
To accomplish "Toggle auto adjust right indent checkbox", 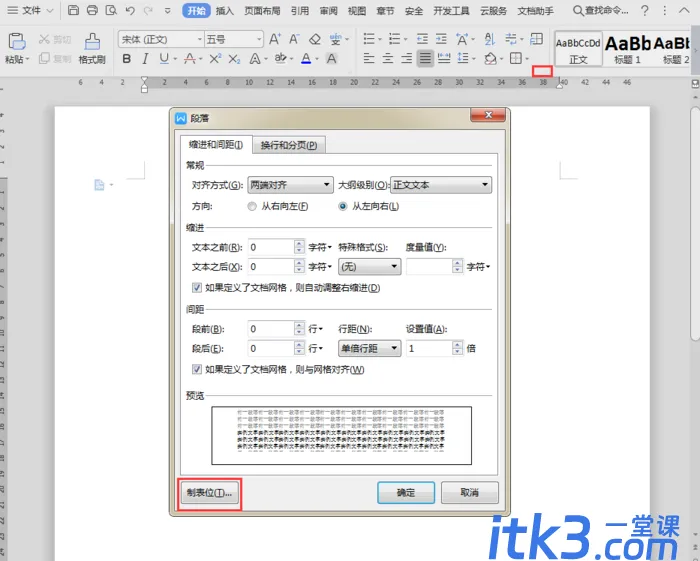I will point(197,288).
